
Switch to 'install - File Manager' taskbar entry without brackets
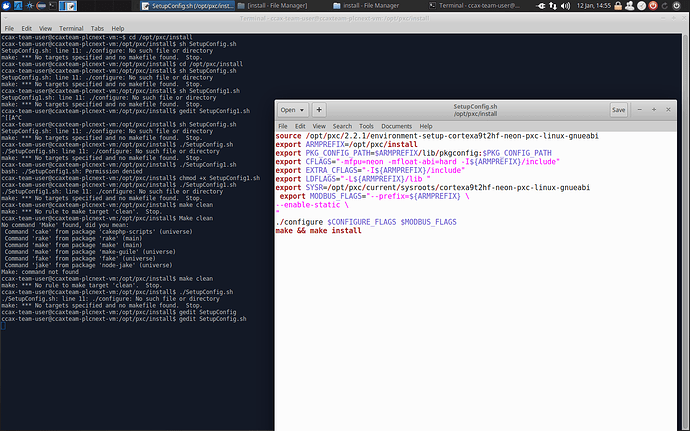(x=367, y=6)
